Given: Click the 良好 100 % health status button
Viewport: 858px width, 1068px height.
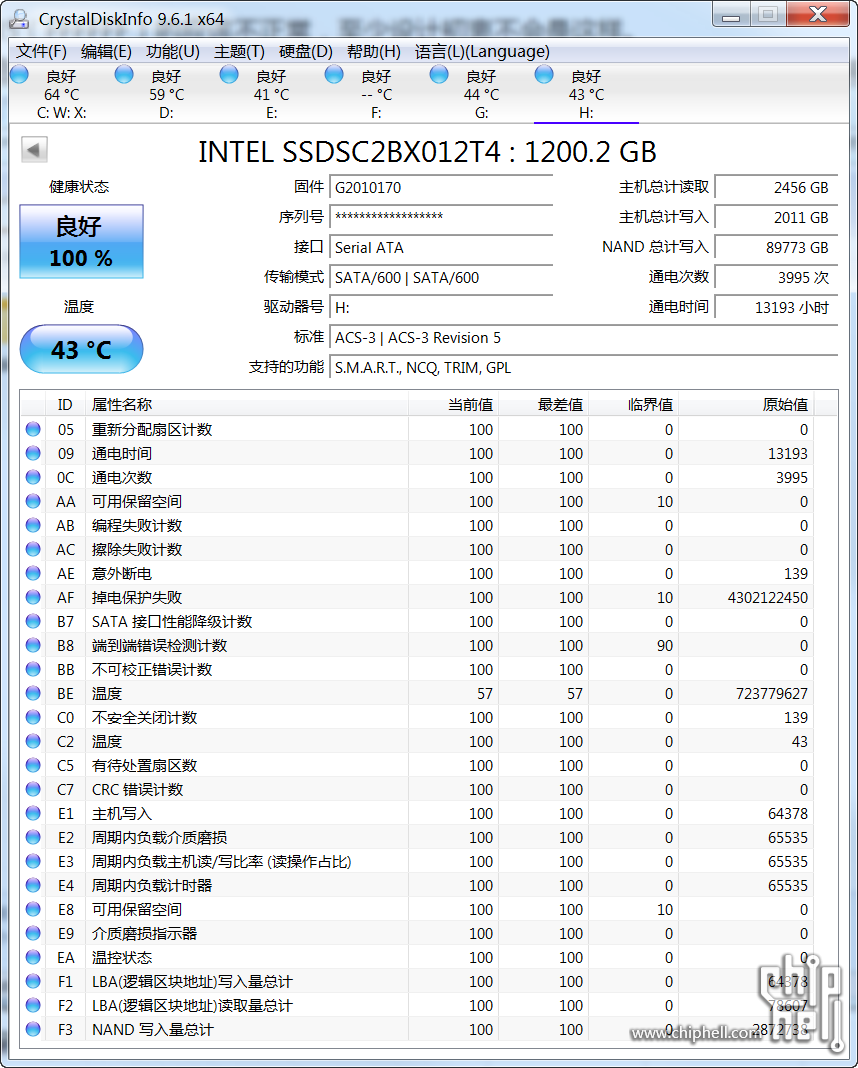Looking at the screenshot, I should click(81, 241).
